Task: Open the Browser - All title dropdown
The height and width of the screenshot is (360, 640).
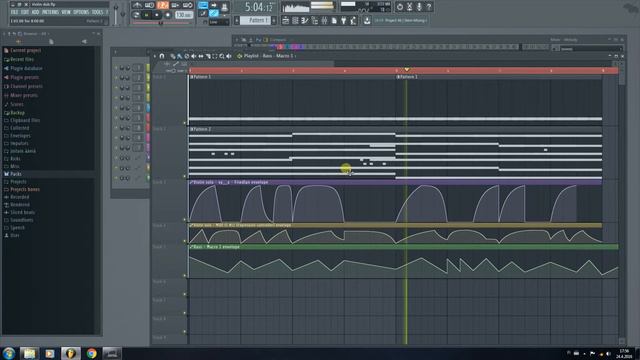Action: (x=36, y=33)
